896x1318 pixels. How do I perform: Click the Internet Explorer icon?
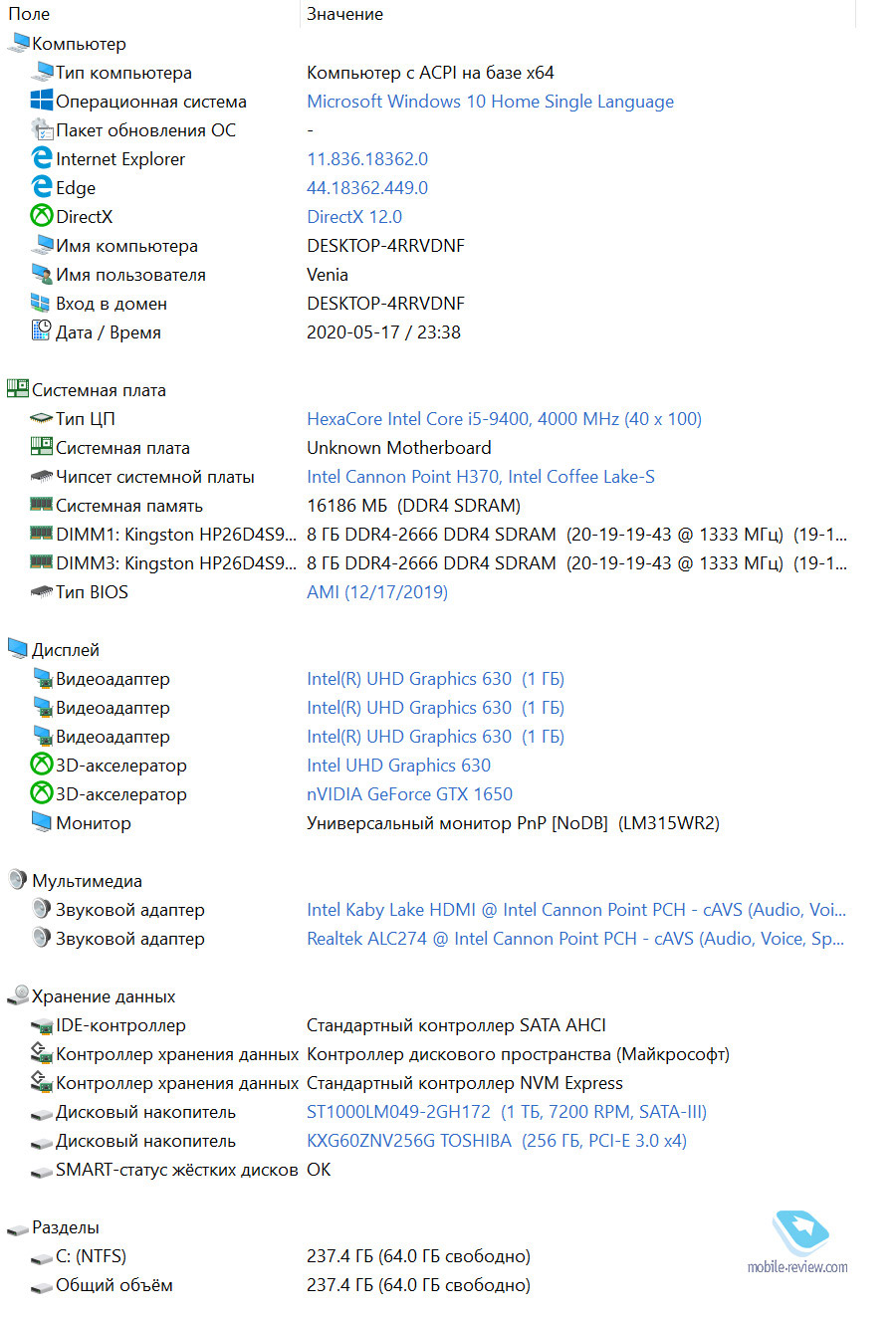(x=42, y=158)
